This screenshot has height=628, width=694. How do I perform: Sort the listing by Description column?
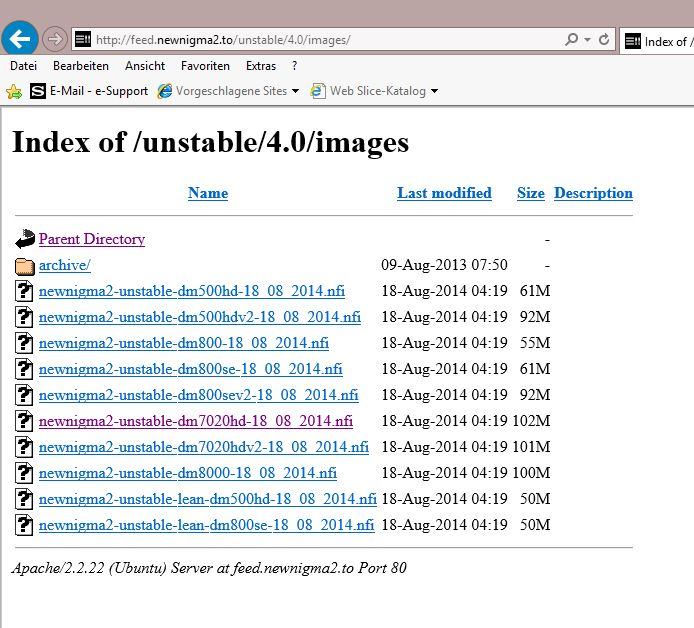click(594, 193)
